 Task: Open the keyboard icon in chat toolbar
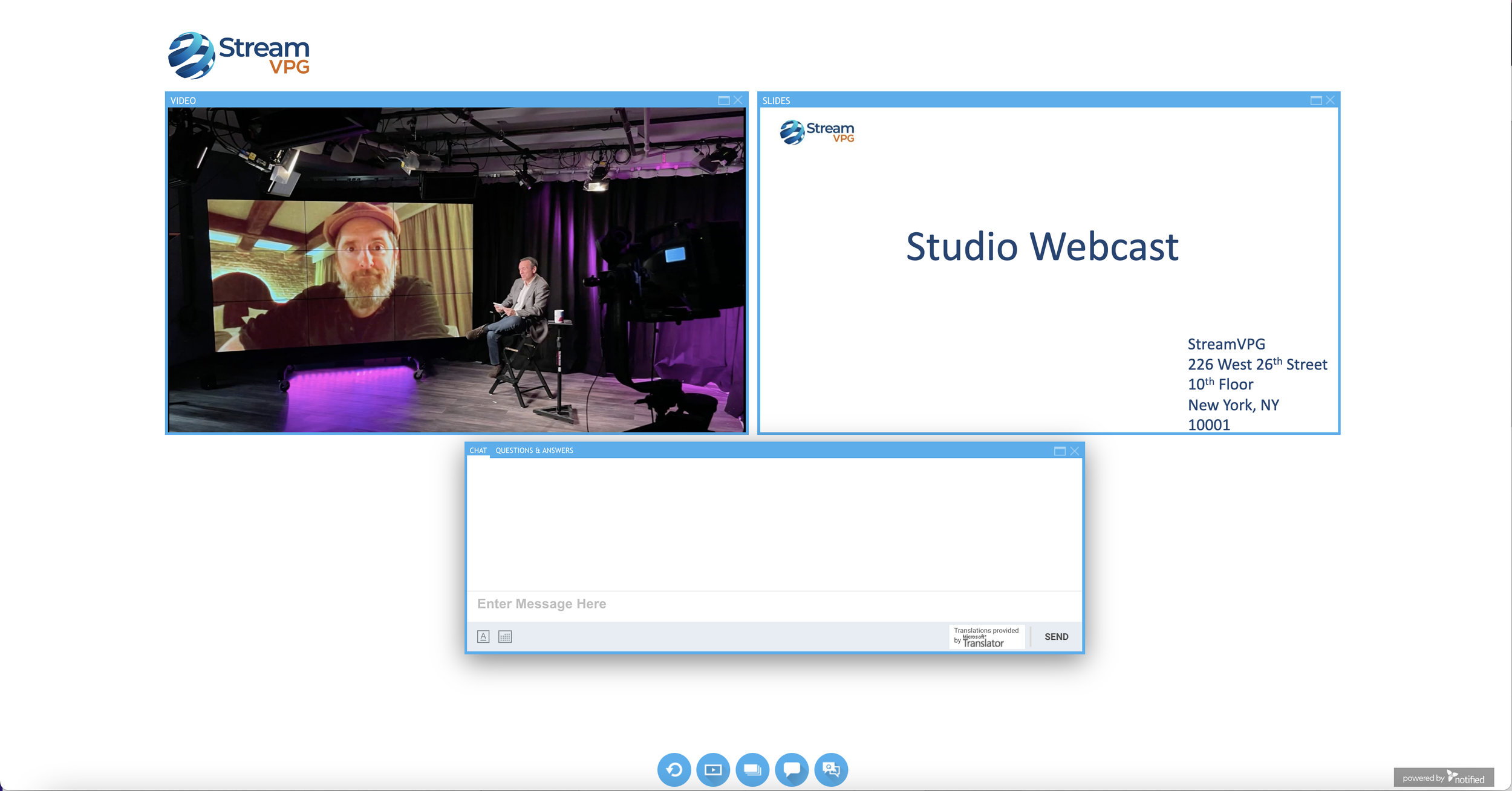505,636
